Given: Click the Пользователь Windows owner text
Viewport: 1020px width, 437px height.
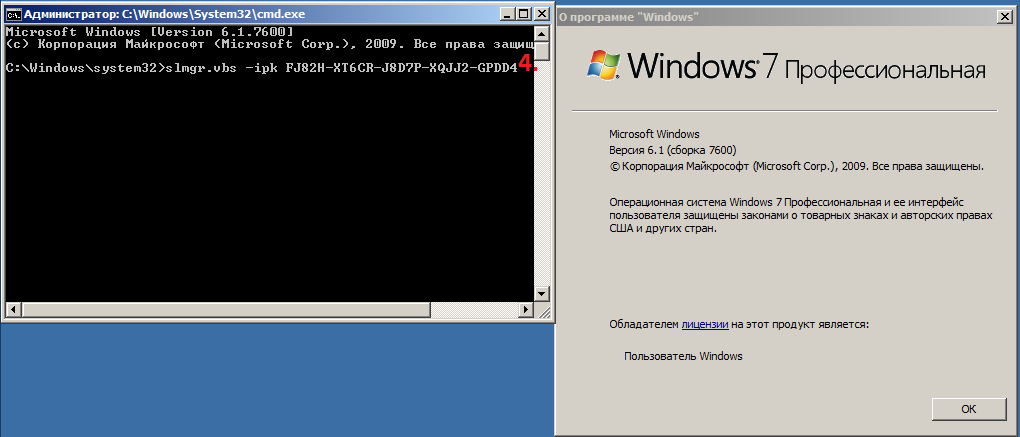Looking at the screenshot, I should (683, 356).
